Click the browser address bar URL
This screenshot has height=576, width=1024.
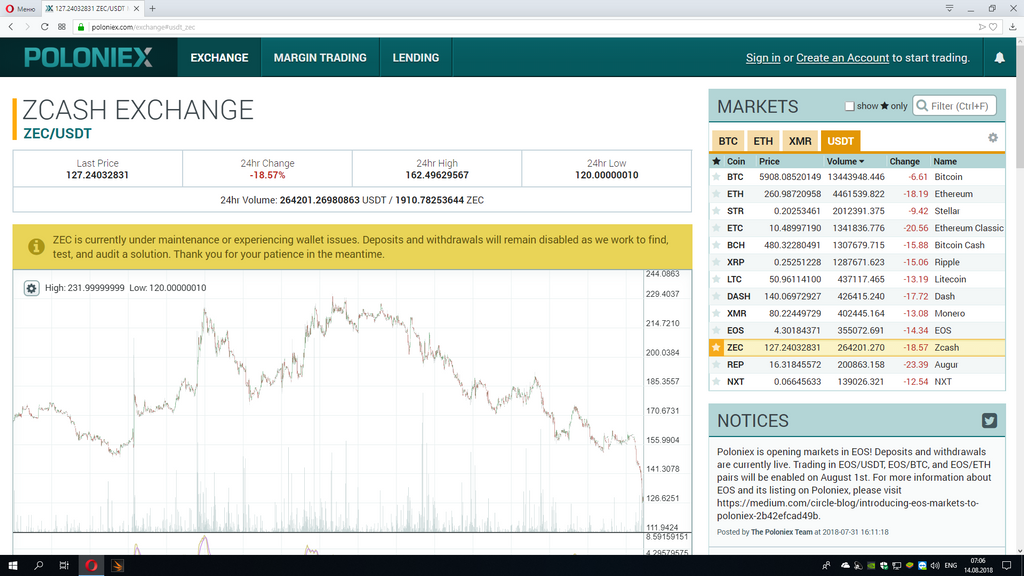pos(143,27)
